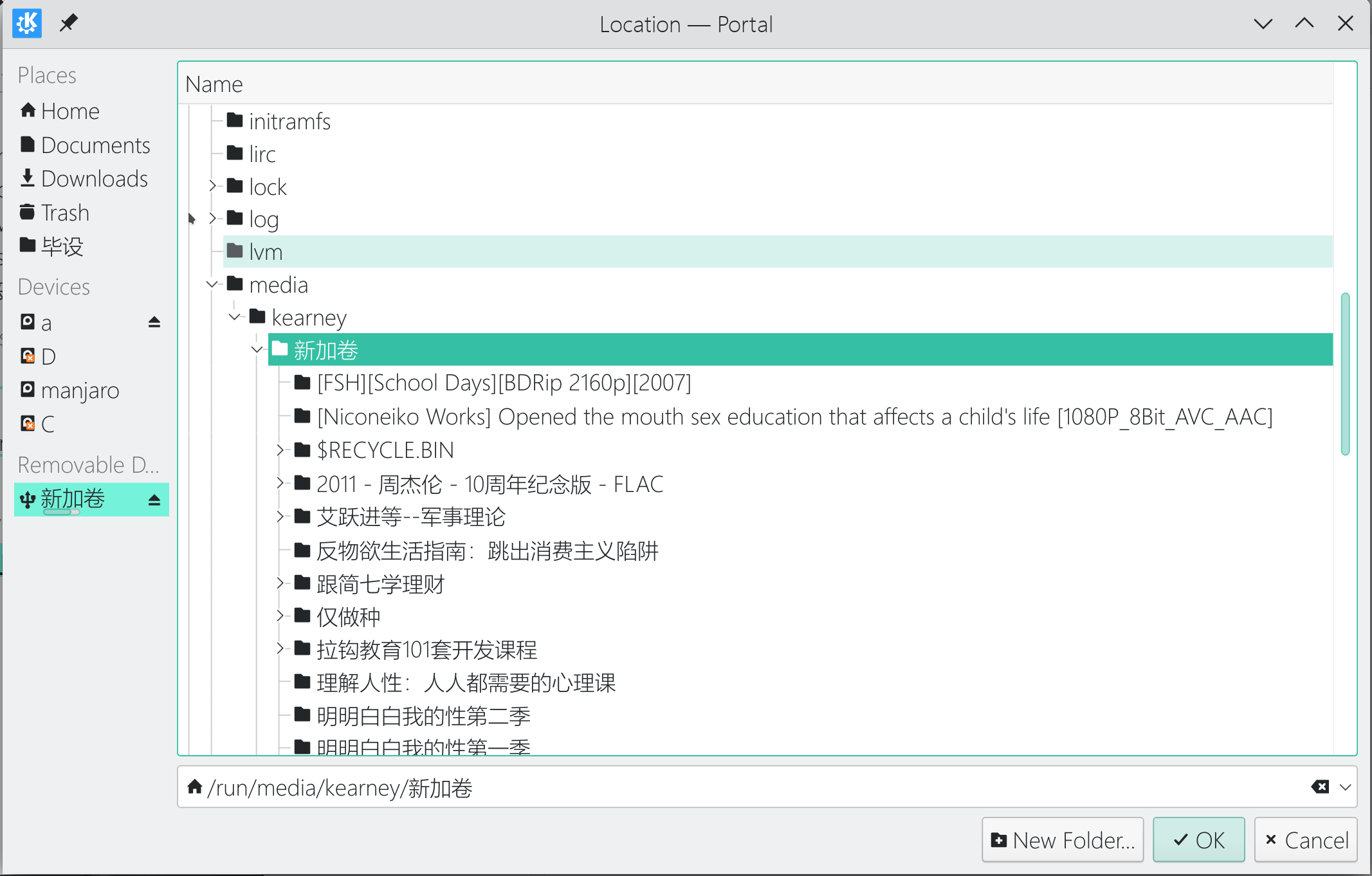Click the 毕设 folder icon in Places
Screen dimensions: 1372x876
coord(28,245)
